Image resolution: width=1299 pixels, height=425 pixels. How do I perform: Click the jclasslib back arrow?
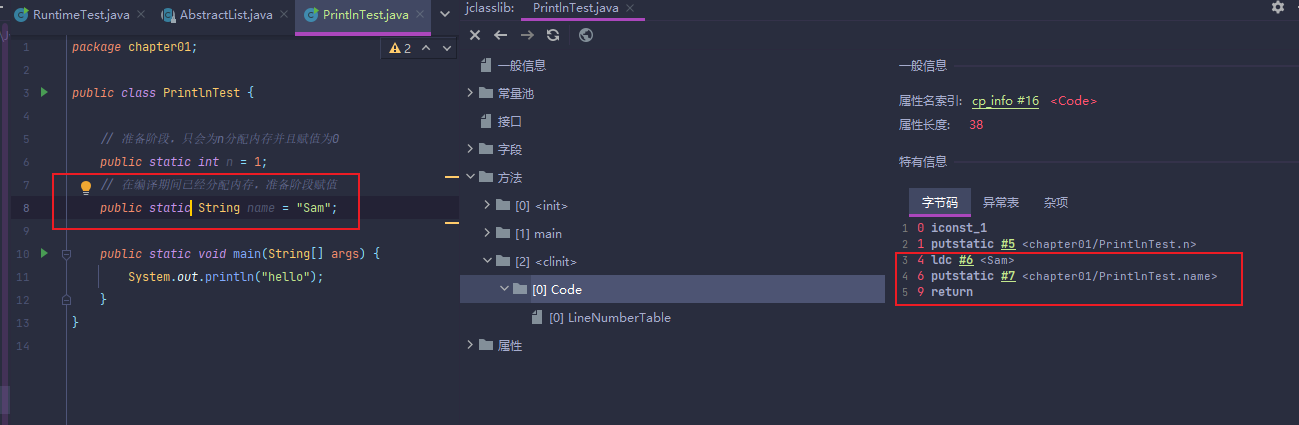501,35
